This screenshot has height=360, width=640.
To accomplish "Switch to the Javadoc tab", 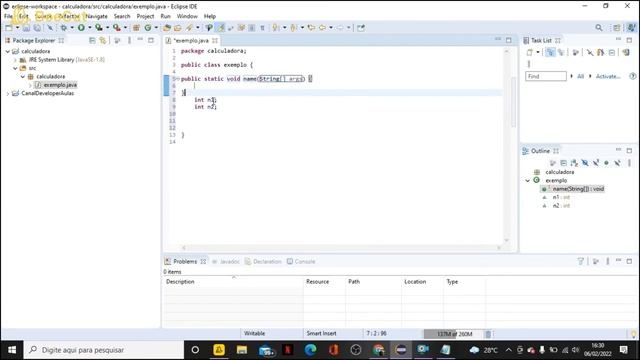I will pyautogui.click(x=226, y=262).
